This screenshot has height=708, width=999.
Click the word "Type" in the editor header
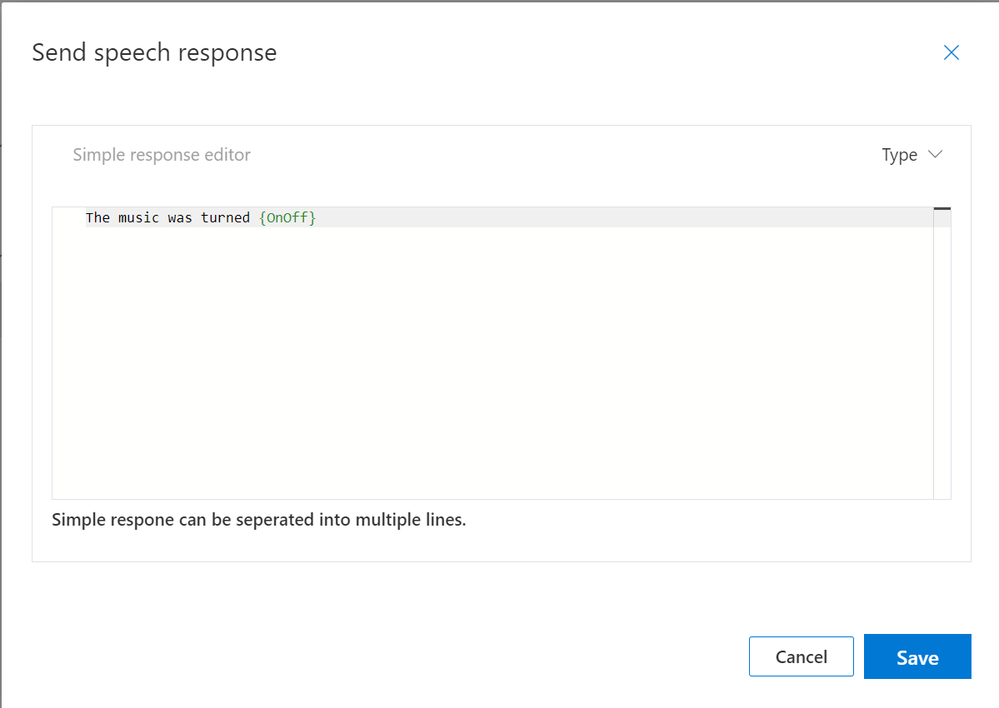(x=899, y=155)
